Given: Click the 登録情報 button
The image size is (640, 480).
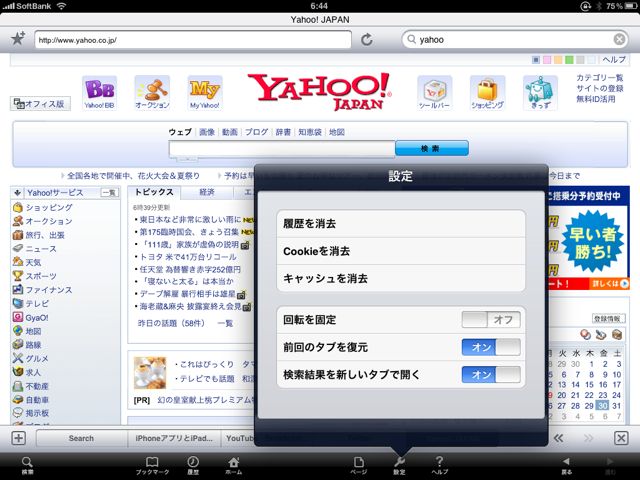Looking at the screenshot, I should point(609,318).
